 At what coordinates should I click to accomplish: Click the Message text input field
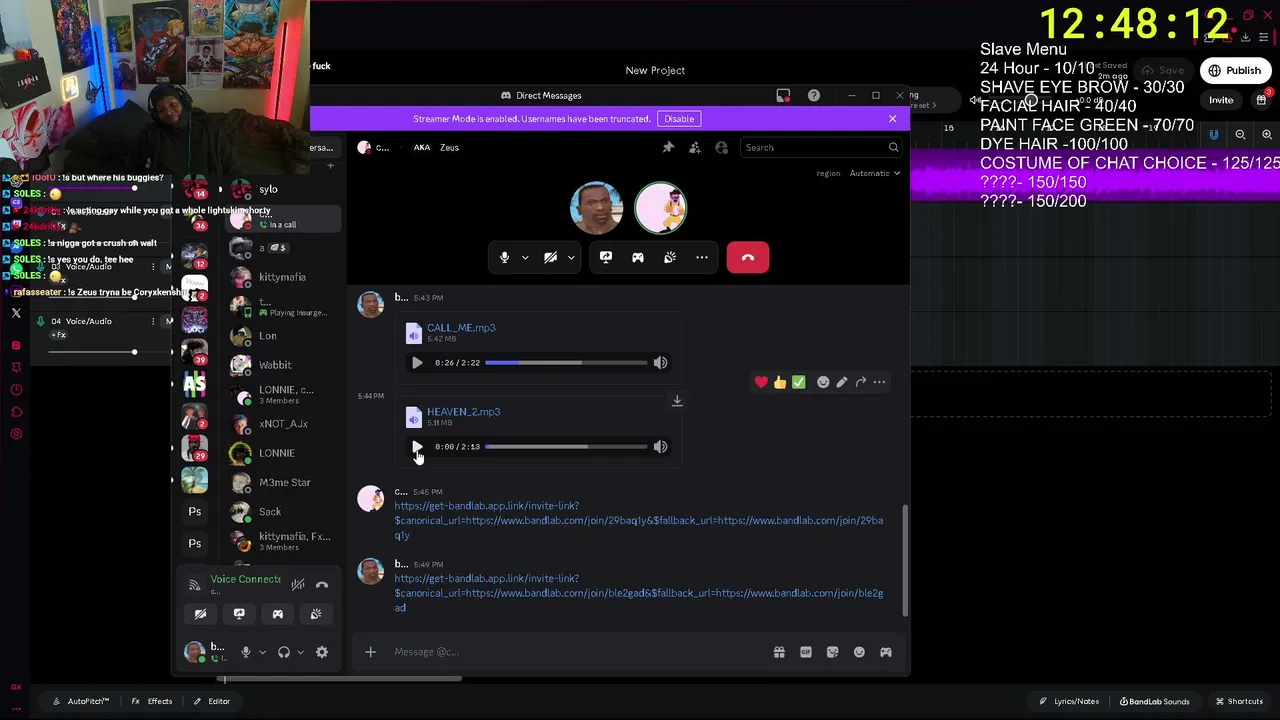[x=575, y=652]
